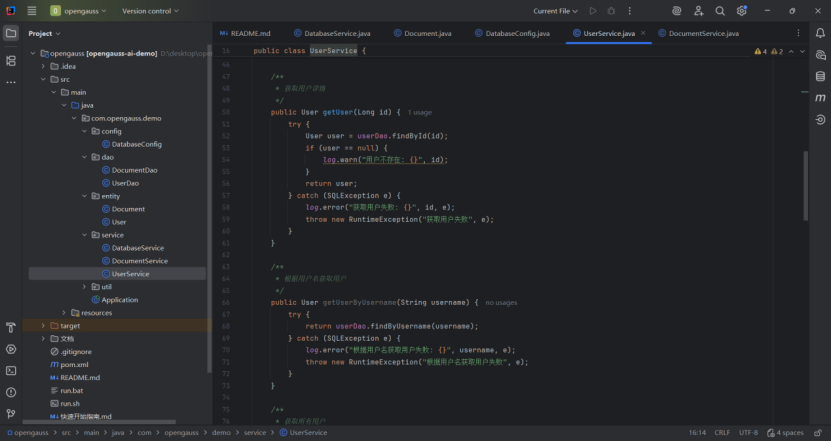The image size is (831, 442).
Task: Collapse the service package
Action: (x=84, y=235)
